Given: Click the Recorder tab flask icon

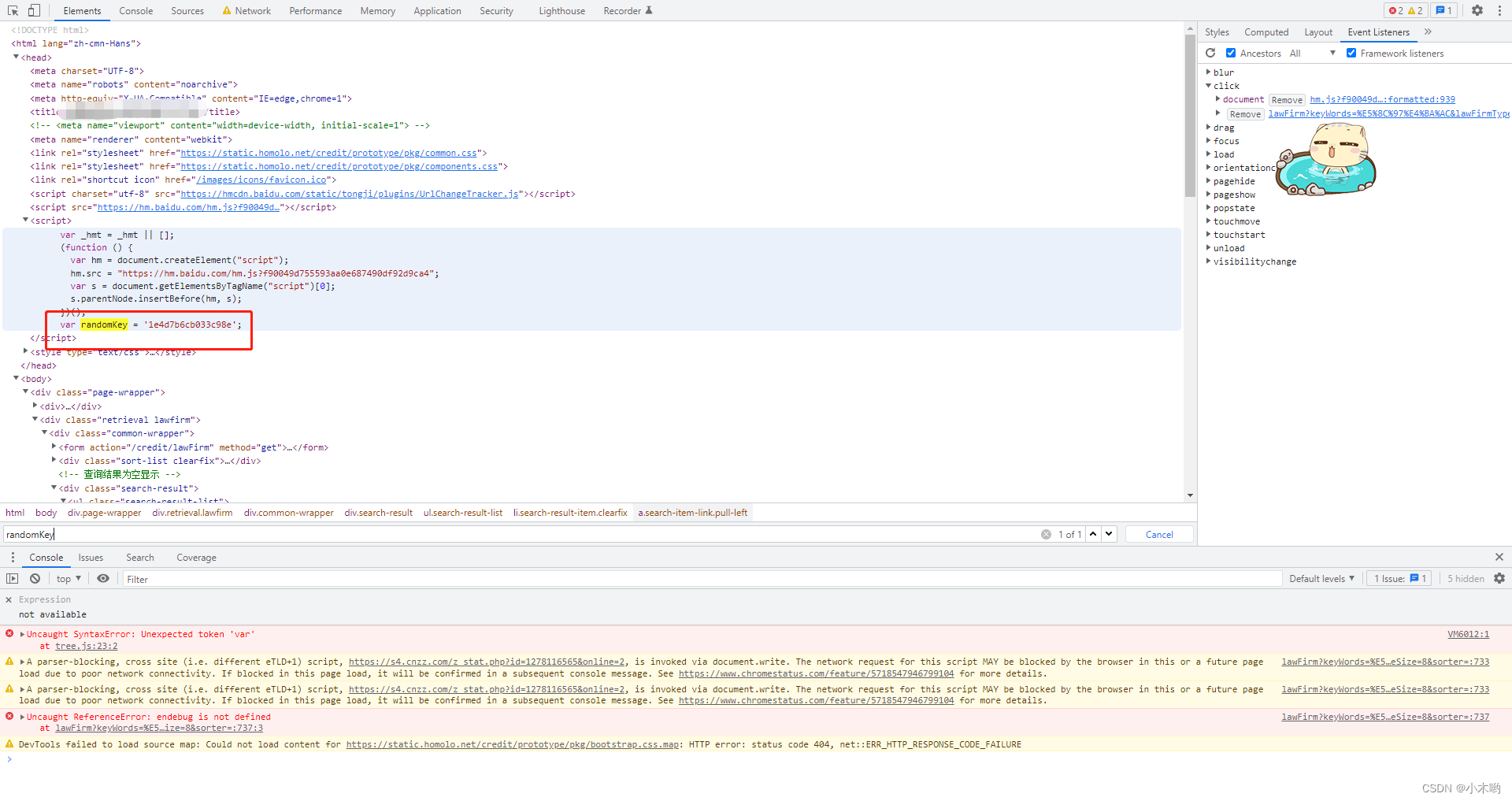Looking at the screenshot, I should [x=649, y=10].
